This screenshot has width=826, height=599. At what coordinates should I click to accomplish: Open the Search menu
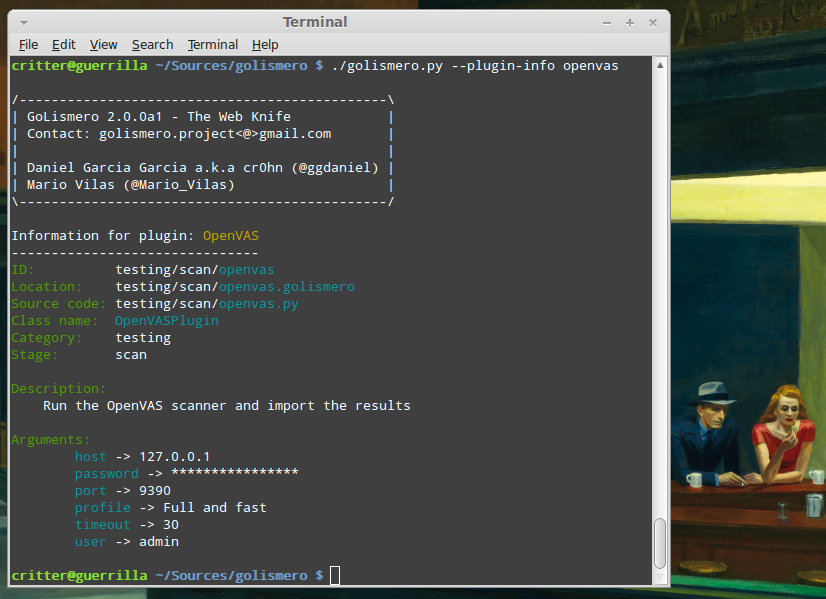pyautogui.click(x=152, y=44)
